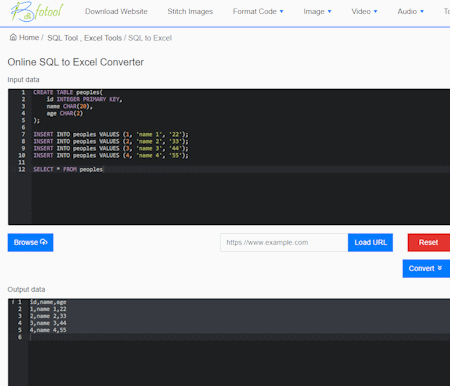Screen dimensions: 450x386
Task: Go to Home breadcrumb link
Action: click(29, 38)
